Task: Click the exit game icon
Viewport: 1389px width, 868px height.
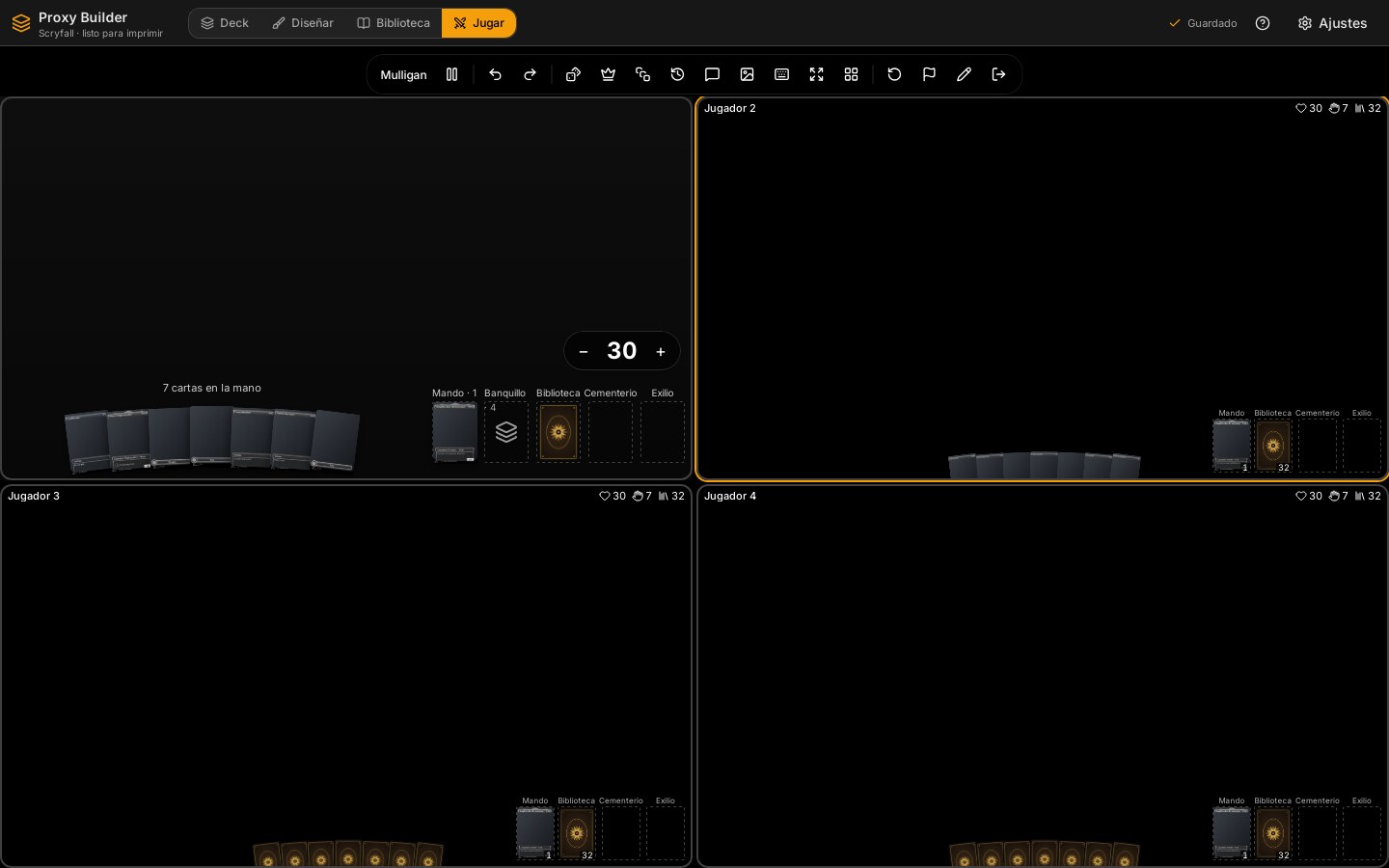Action: tap(998, 74)
